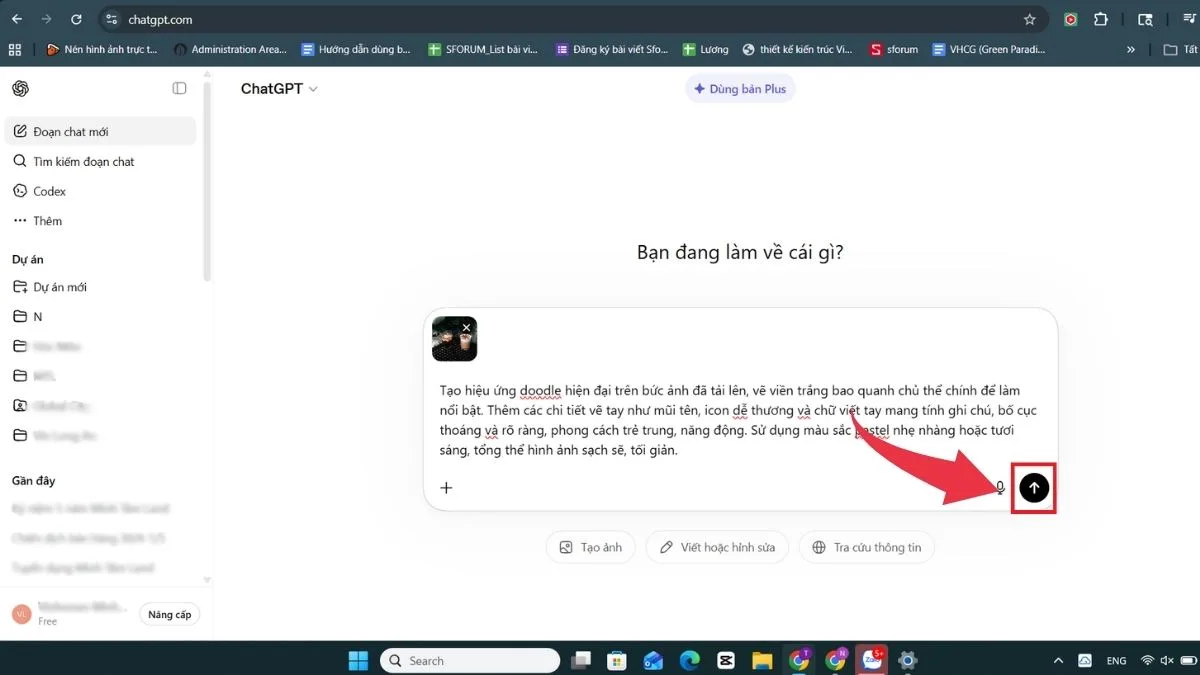This screenshot has width=1200, height=675.
Task: Open Task View on the taskbar
Action: tap(581, 661)
